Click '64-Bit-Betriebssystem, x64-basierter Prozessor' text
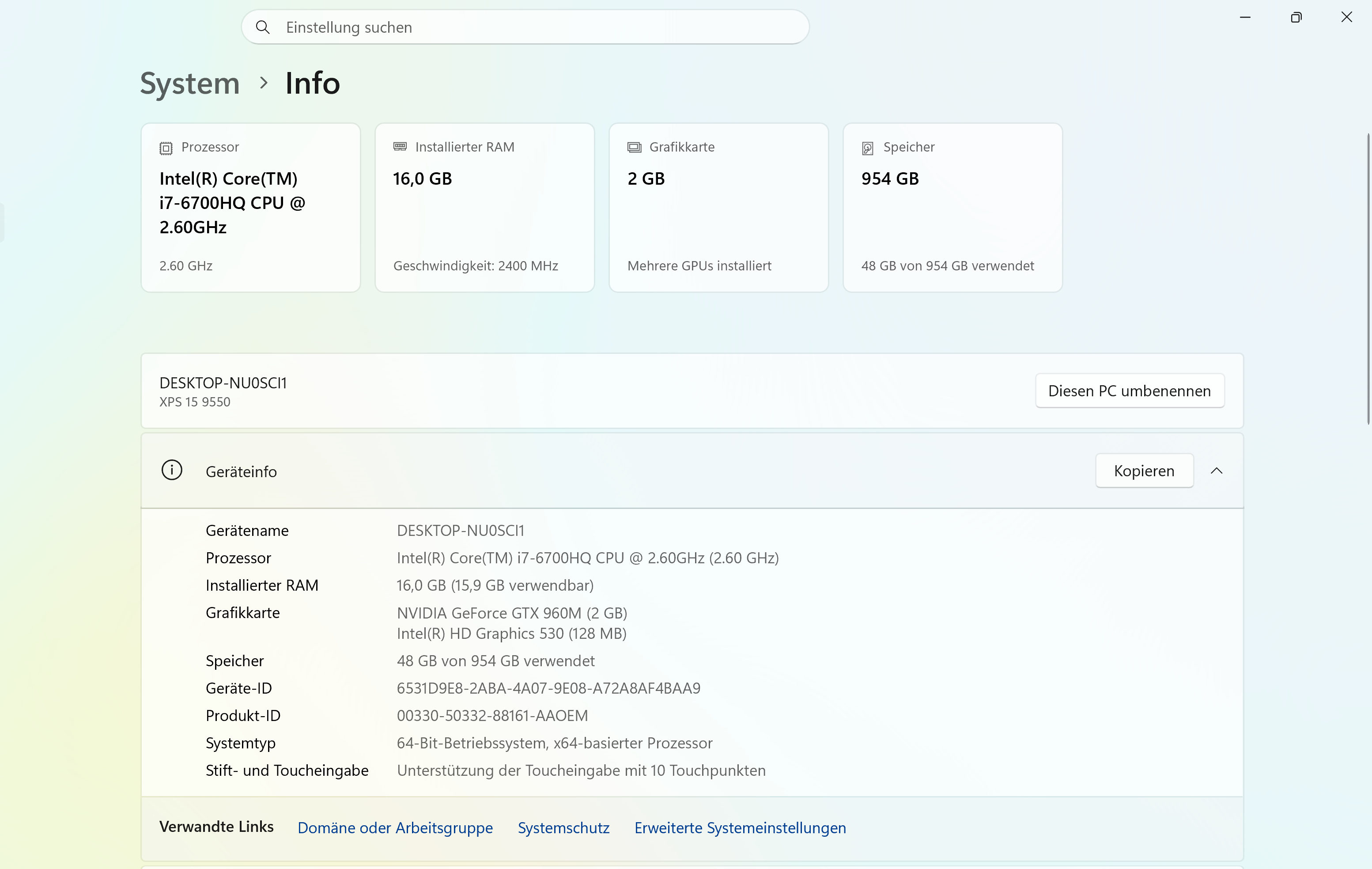This screenshot has width=1372, height=869. (554, 743)
